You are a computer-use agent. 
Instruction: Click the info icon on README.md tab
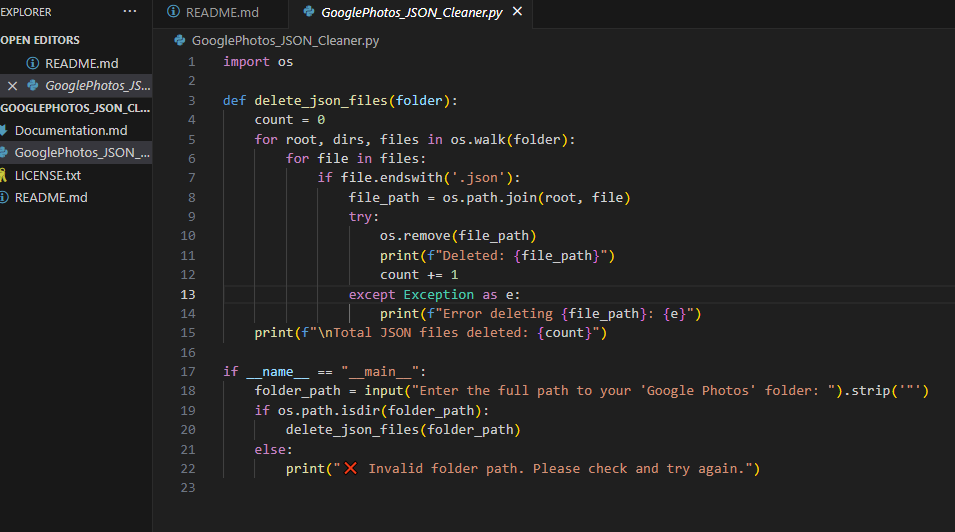(x=174, y=12)
